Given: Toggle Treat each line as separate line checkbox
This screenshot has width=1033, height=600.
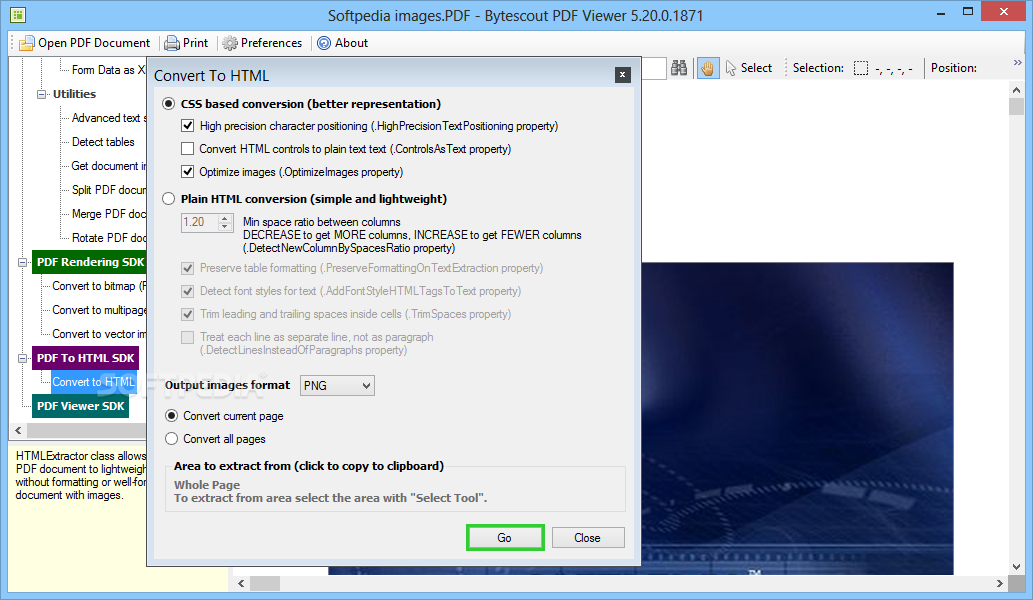Looking at the screenshot, I should (188, 337).
